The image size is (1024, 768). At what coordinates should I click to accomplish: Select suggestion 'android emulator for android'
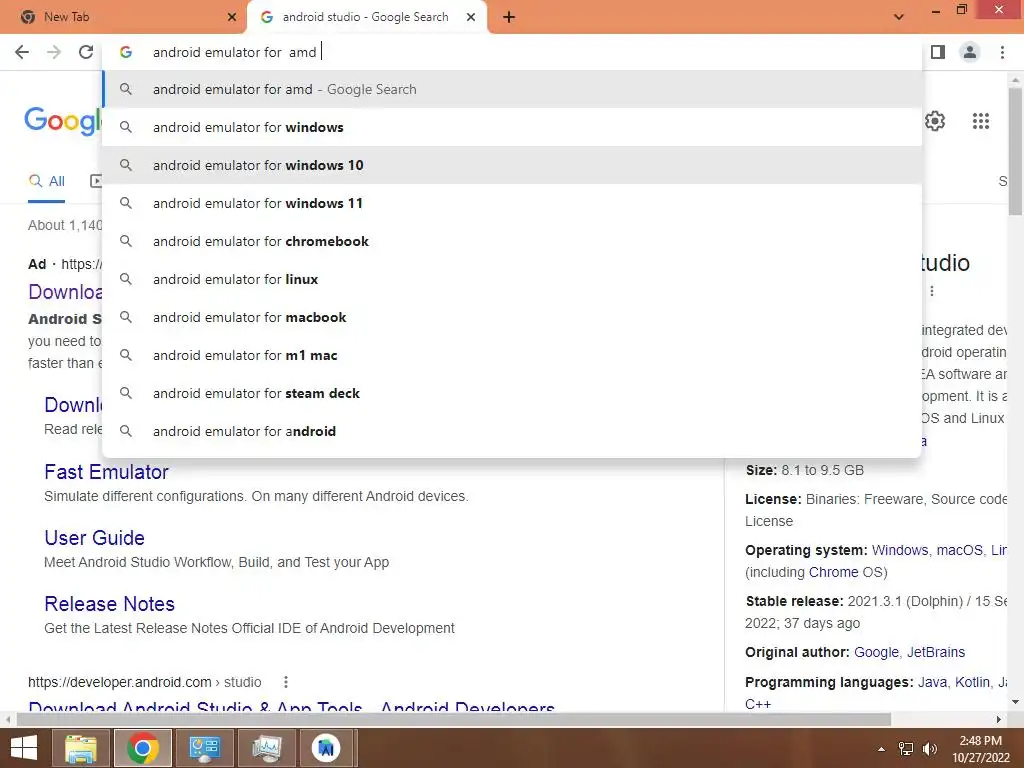[513, 431]
